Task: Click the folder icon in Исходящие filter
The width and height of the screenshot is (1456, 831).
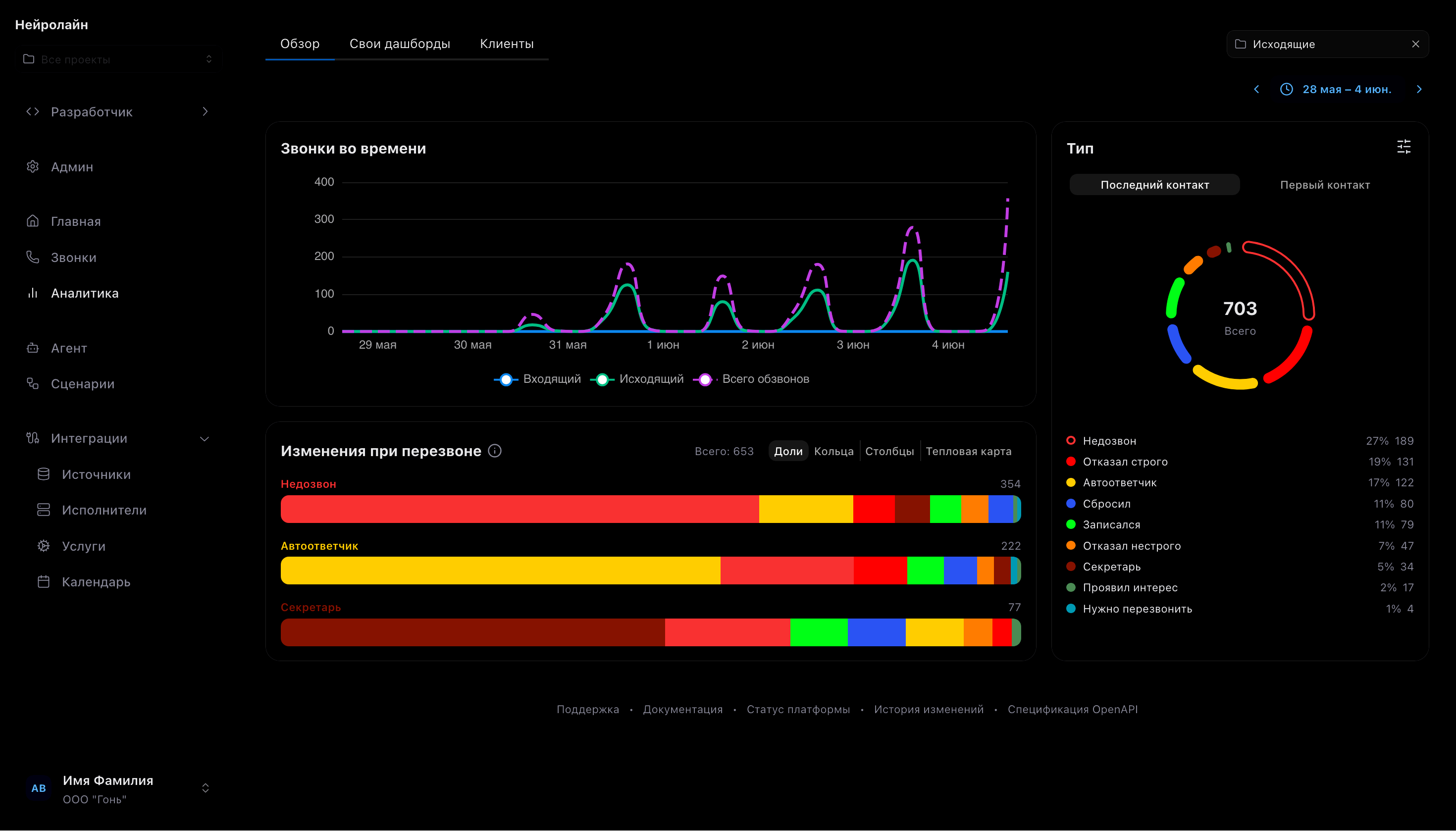Action: [1240, 44]
